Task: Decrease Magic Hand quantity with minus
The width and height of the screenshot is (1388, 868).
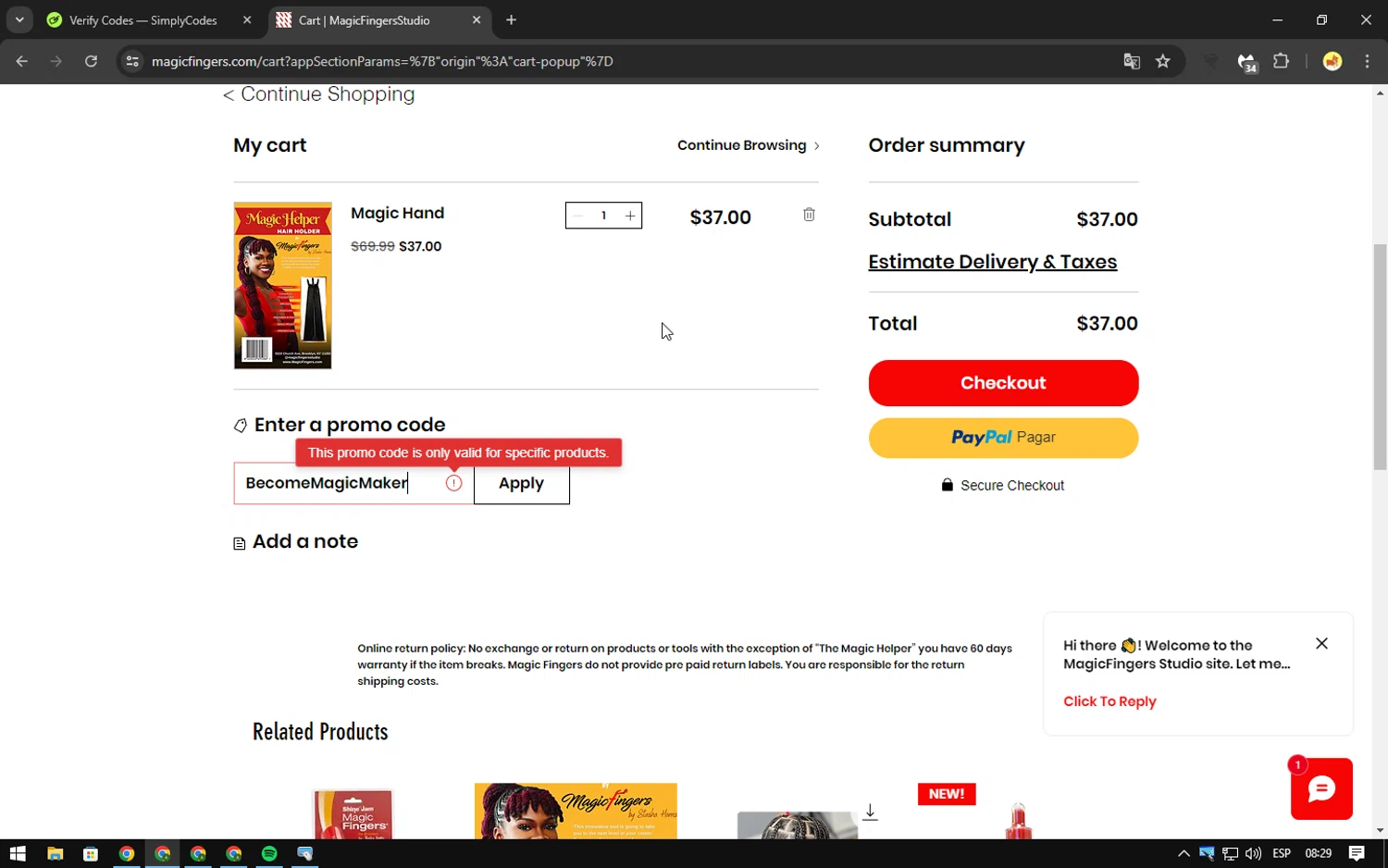Action: point(578,216)
